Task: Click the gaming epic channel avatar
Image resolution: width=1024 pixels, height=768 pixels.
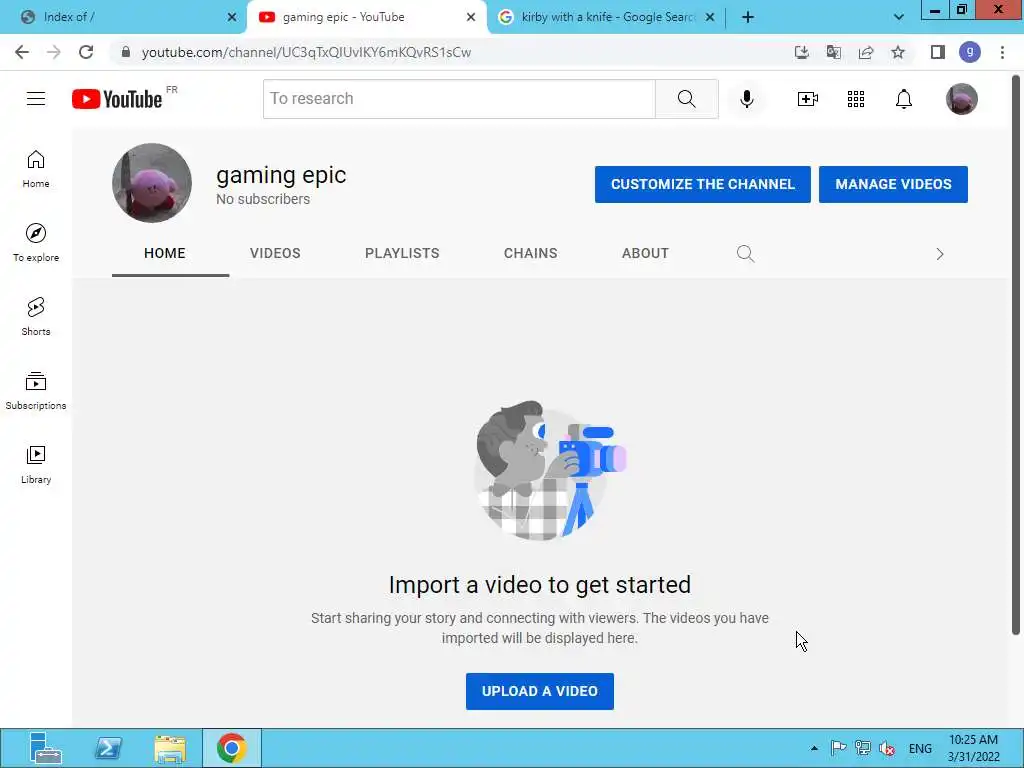Action: 152,183
